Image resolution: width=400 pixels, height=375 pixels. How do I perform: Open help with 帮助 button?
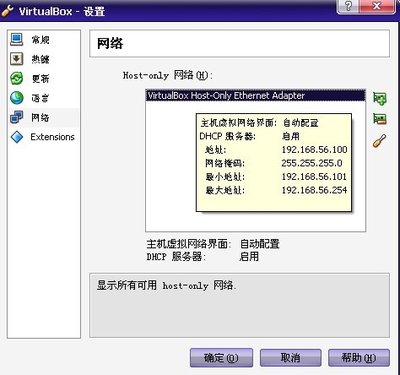359,358
